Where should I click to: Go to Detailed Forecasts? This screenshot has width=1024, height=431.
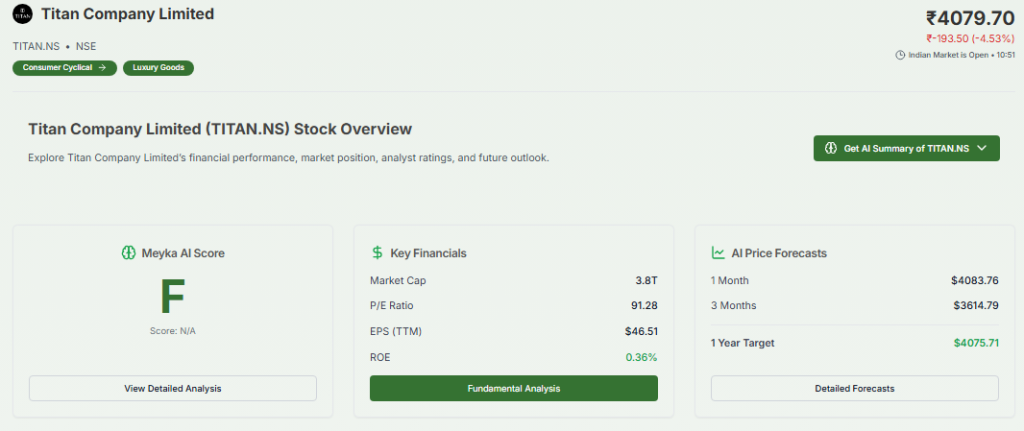point(854,388)
